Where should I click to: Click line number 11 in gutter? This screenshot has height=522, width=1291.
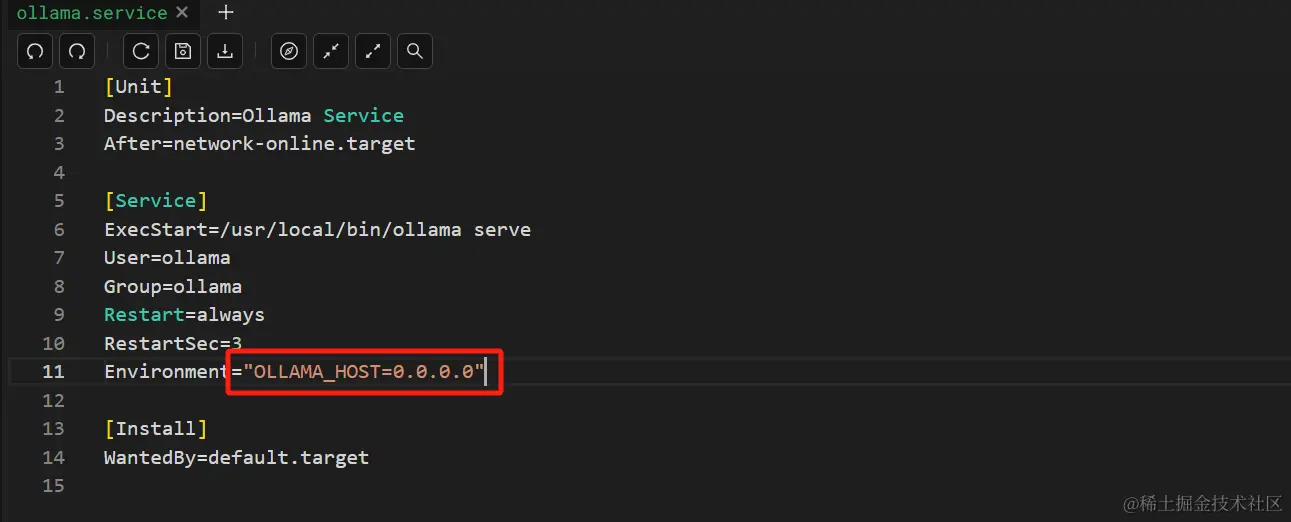54,372
